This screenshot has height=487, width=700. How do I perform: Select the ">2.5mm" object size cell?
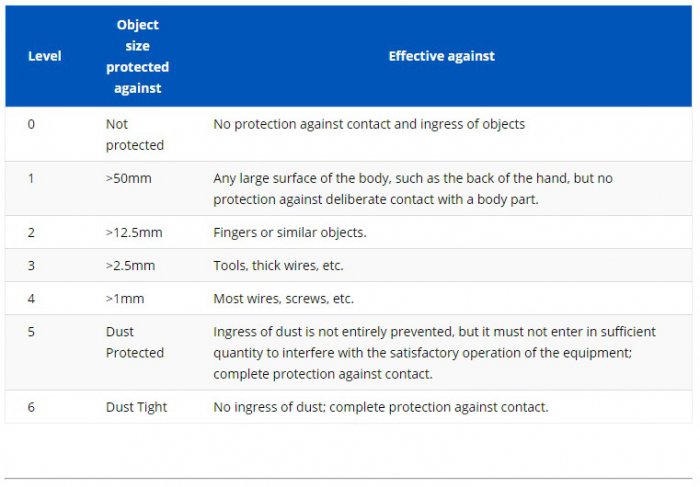(x=129, y=265)
